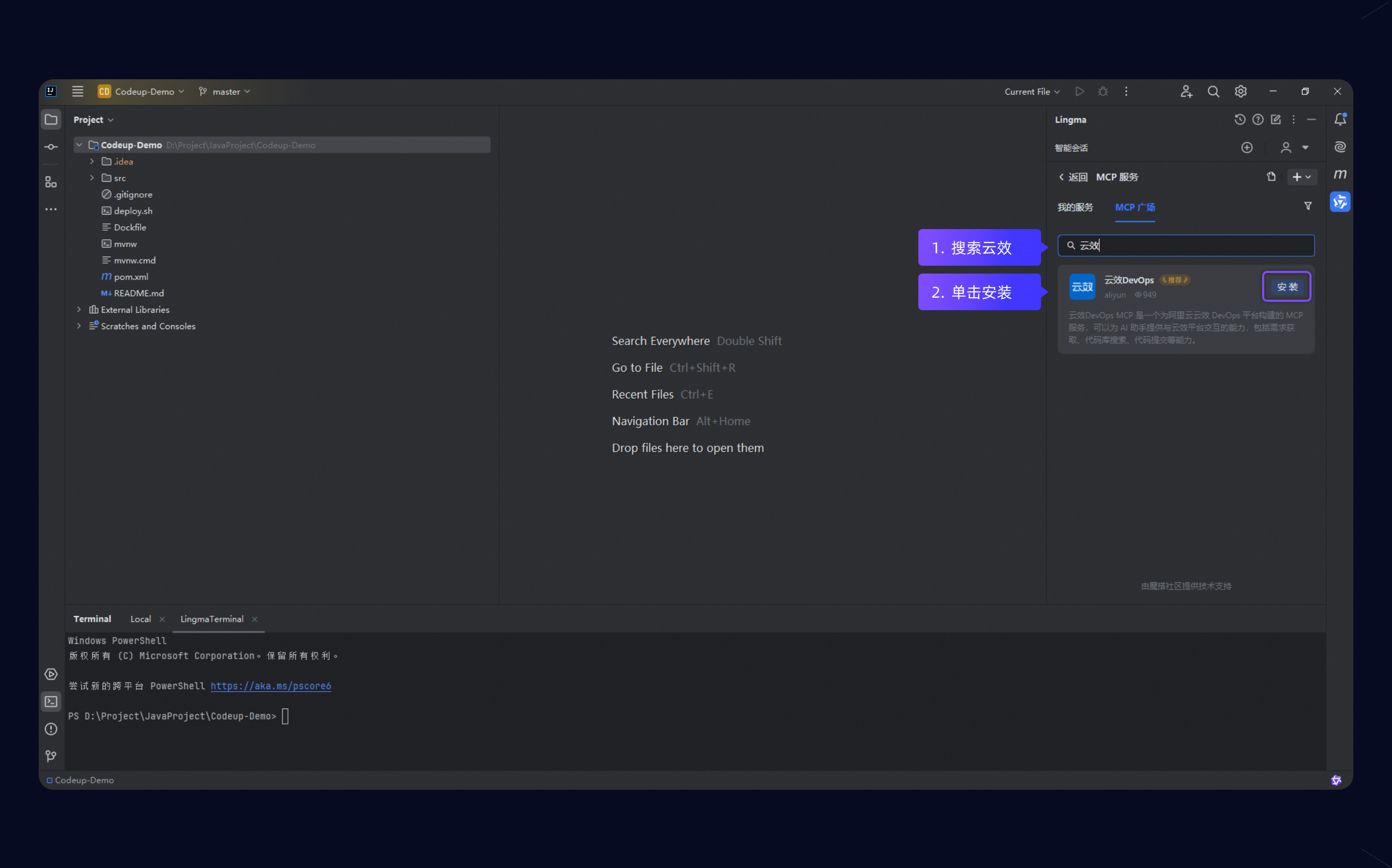Expand the src folder

point(92,178)
